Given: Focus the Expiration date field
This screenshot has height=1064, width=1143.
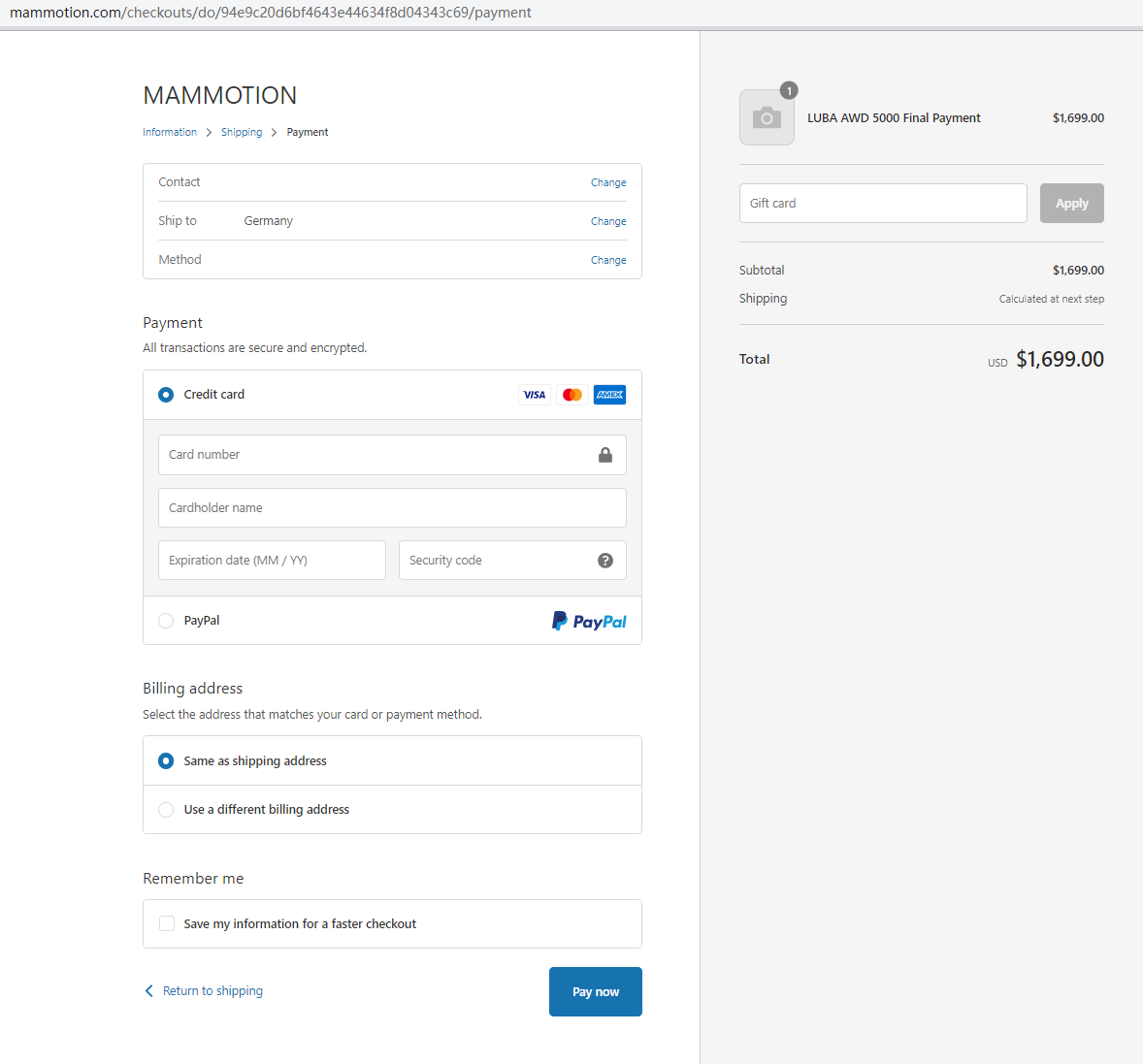Looking at the screenshot, I should (272, 561).
